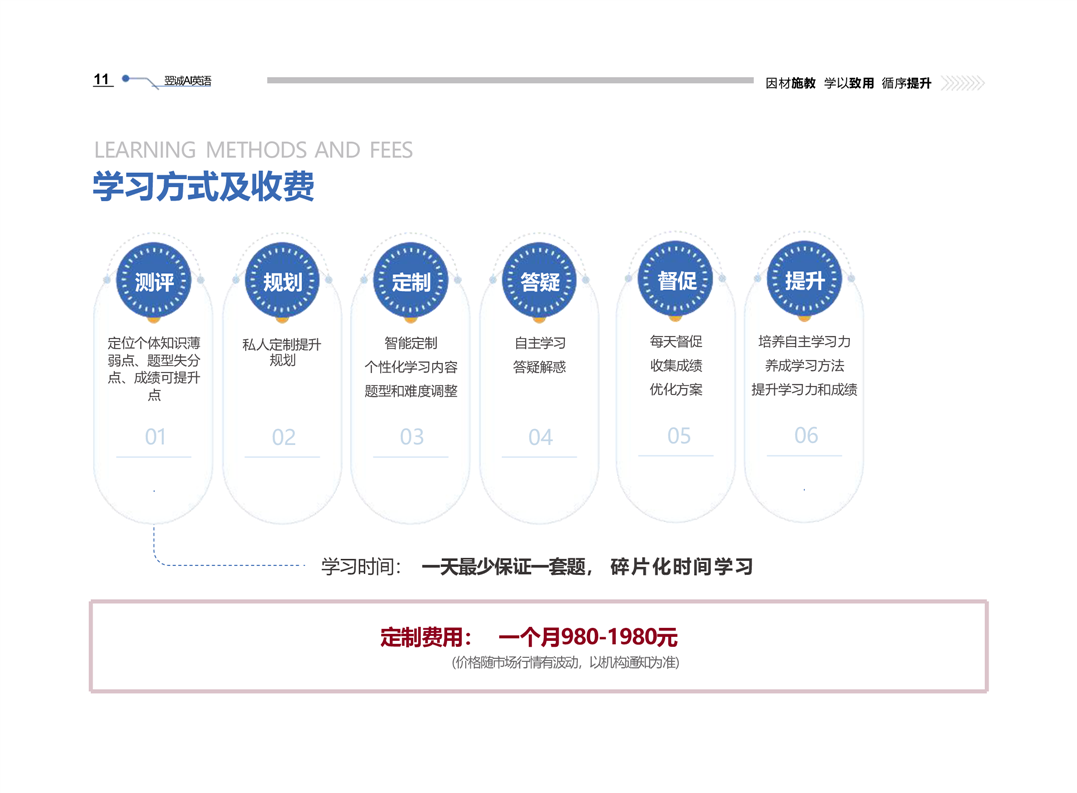Select the 答疑 circular badge
Image resolution: width=1077 pixels, height=793 pixels.
click(540, 282)
